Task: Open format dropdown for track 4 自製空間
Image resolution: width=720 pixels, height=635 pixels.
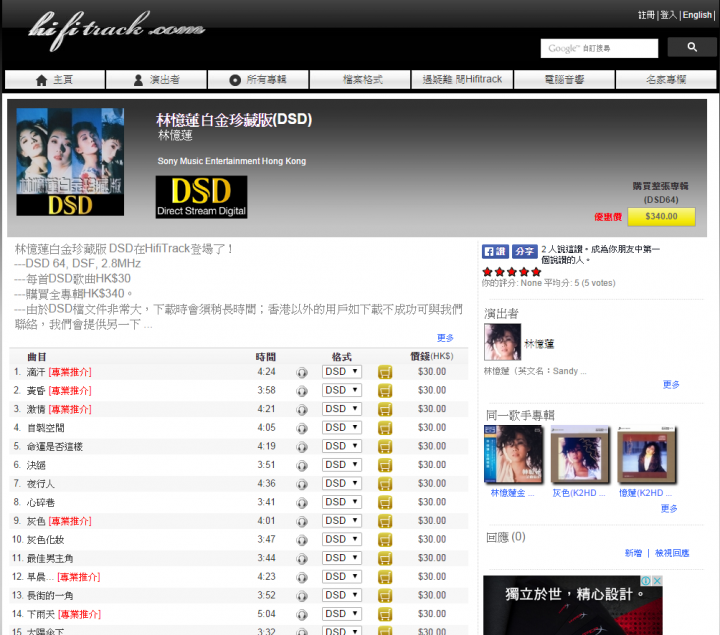Action: tap(342, 427)
